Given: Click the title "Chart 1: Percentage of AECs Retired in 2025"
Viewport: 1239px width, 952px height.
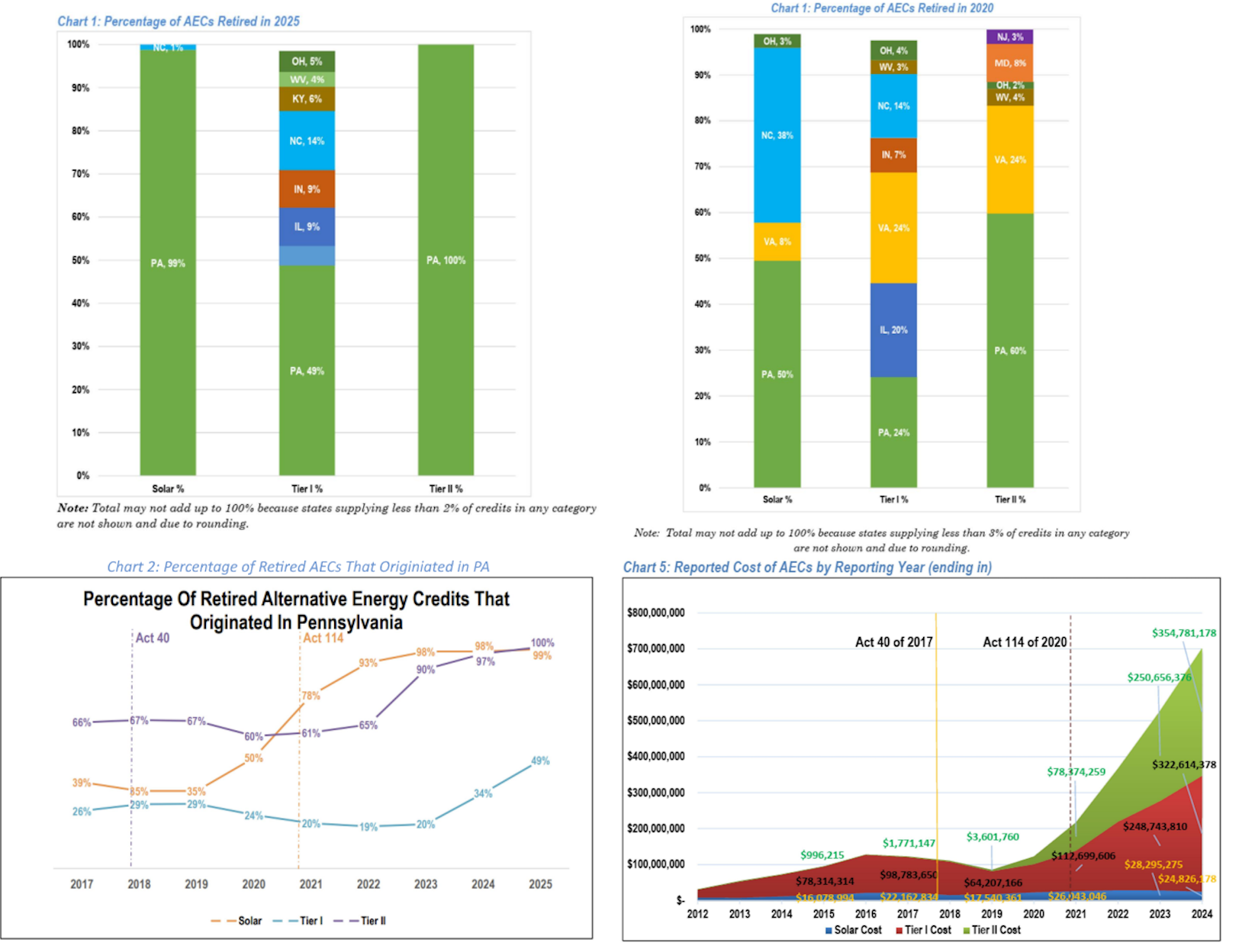Looking at the screenshot, I should 179,21.
